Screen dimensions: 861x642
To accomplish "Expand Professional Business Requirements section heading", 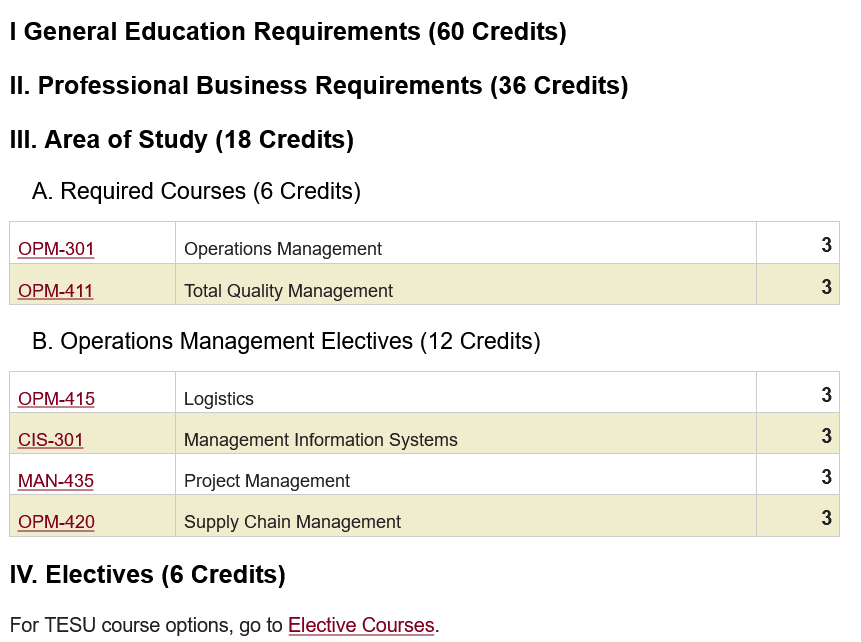I will pyautogui.click(x=319, y=86).
